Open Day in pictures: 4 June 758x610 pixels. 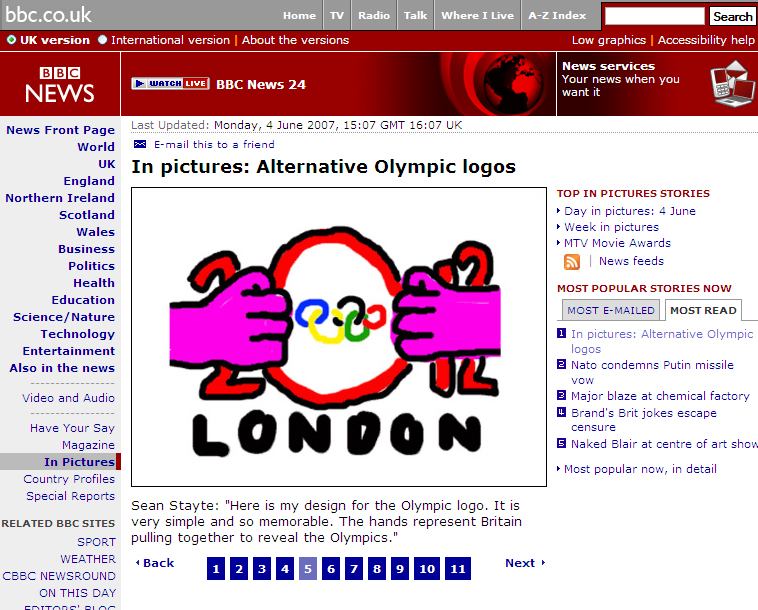(x=629, y=211)
